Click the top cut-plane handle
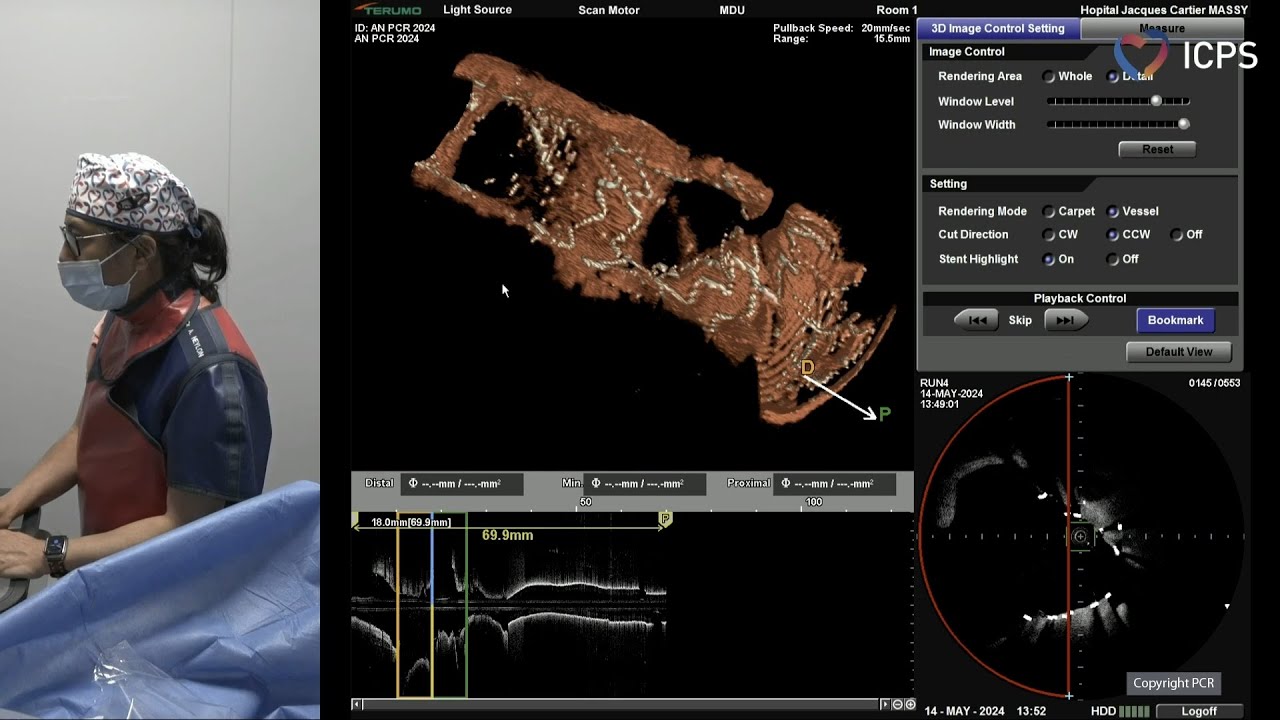The height and width of the screenshot is (720, 1280). pos(1069,377)
